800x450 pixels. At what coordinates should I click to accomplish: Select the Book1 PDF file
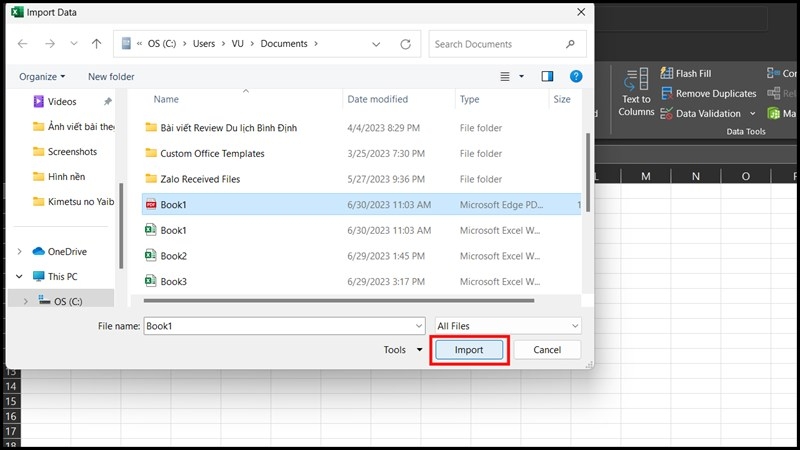click(174, 204)
